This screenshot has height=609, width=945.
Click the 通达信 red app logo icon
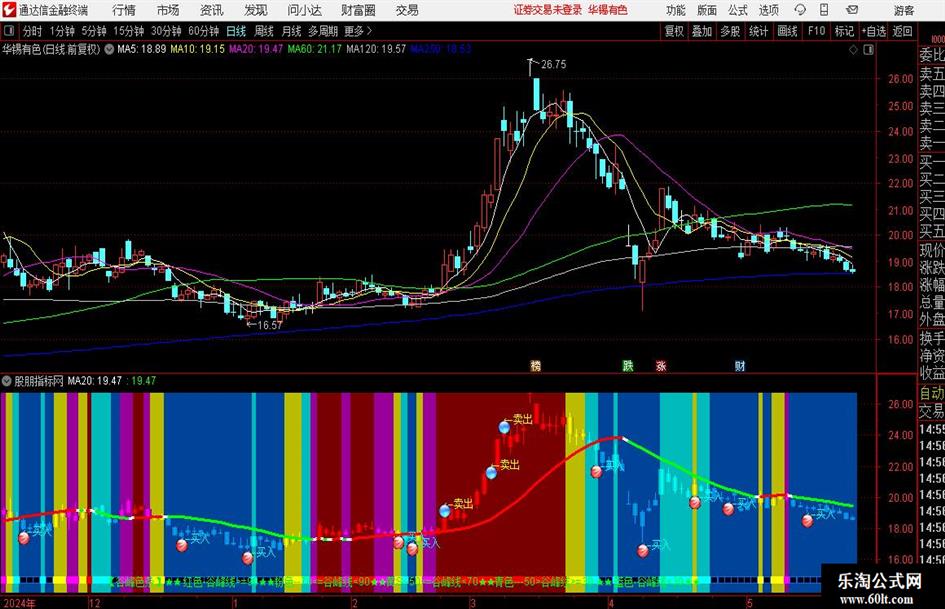click(x=9, y=10)
